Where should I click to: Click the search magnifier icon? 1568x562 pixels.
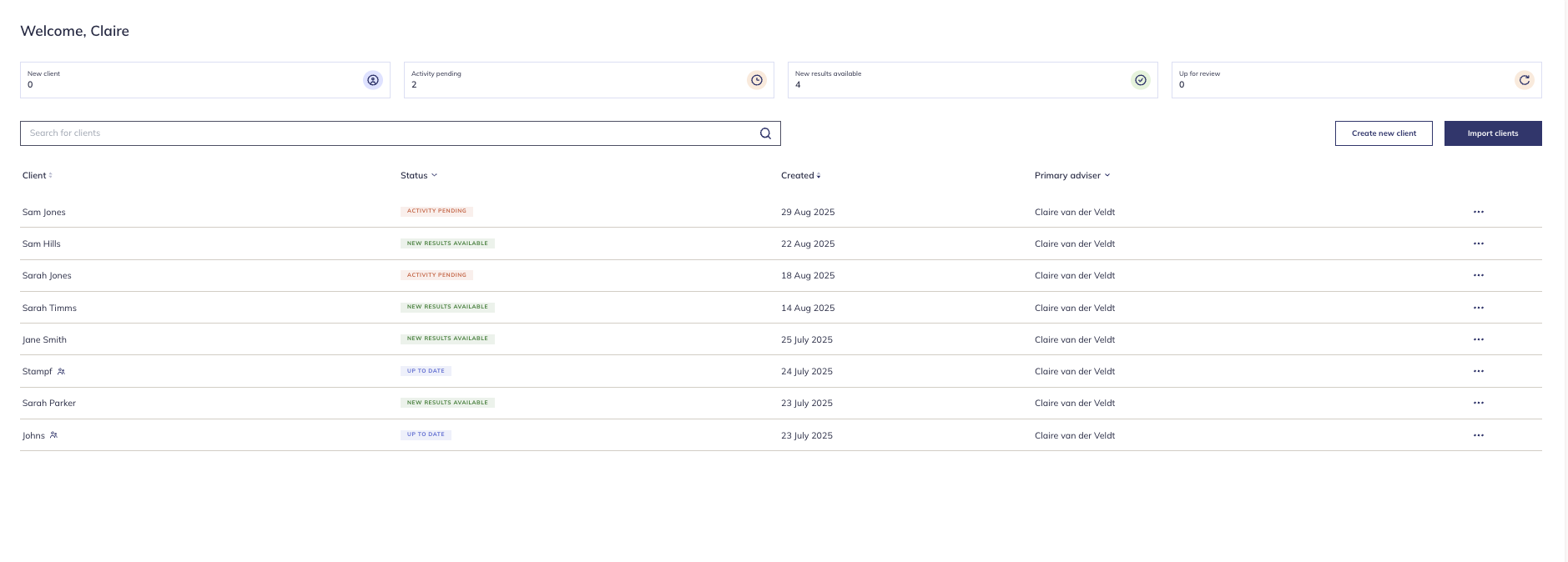coord(765,133)
